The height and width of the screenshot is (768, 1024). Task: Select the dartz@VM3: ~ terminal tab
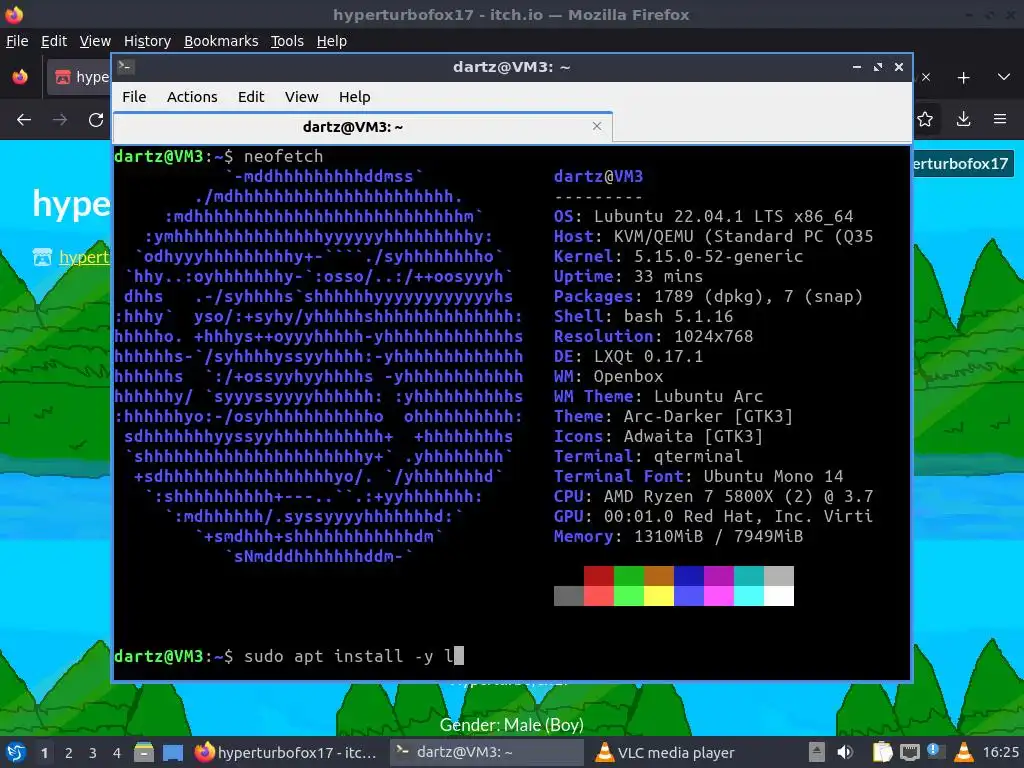pos(363,127)
